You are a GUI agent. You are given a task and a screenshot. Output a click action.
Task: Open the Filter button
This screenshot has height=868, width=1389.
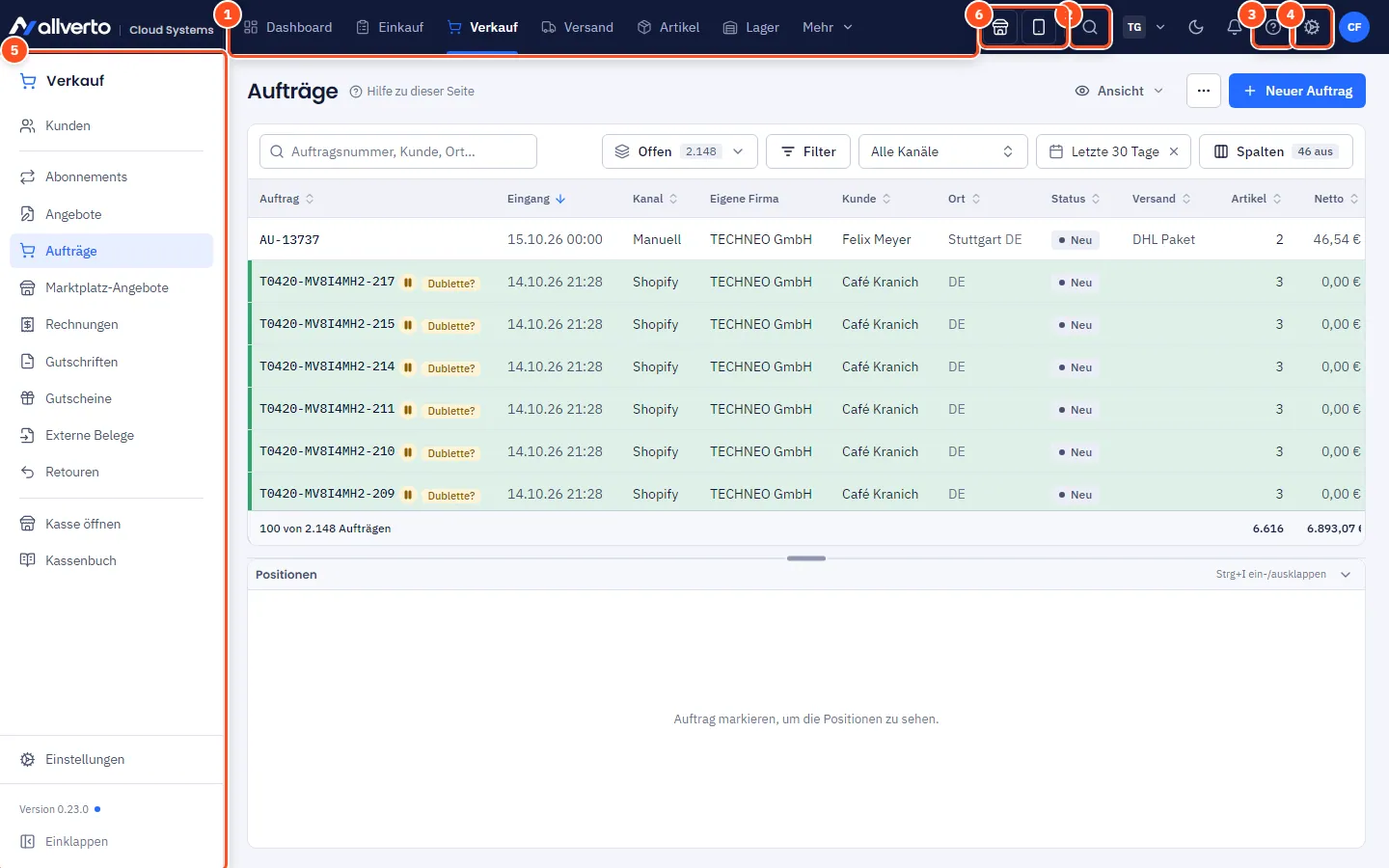click(808, 151)
